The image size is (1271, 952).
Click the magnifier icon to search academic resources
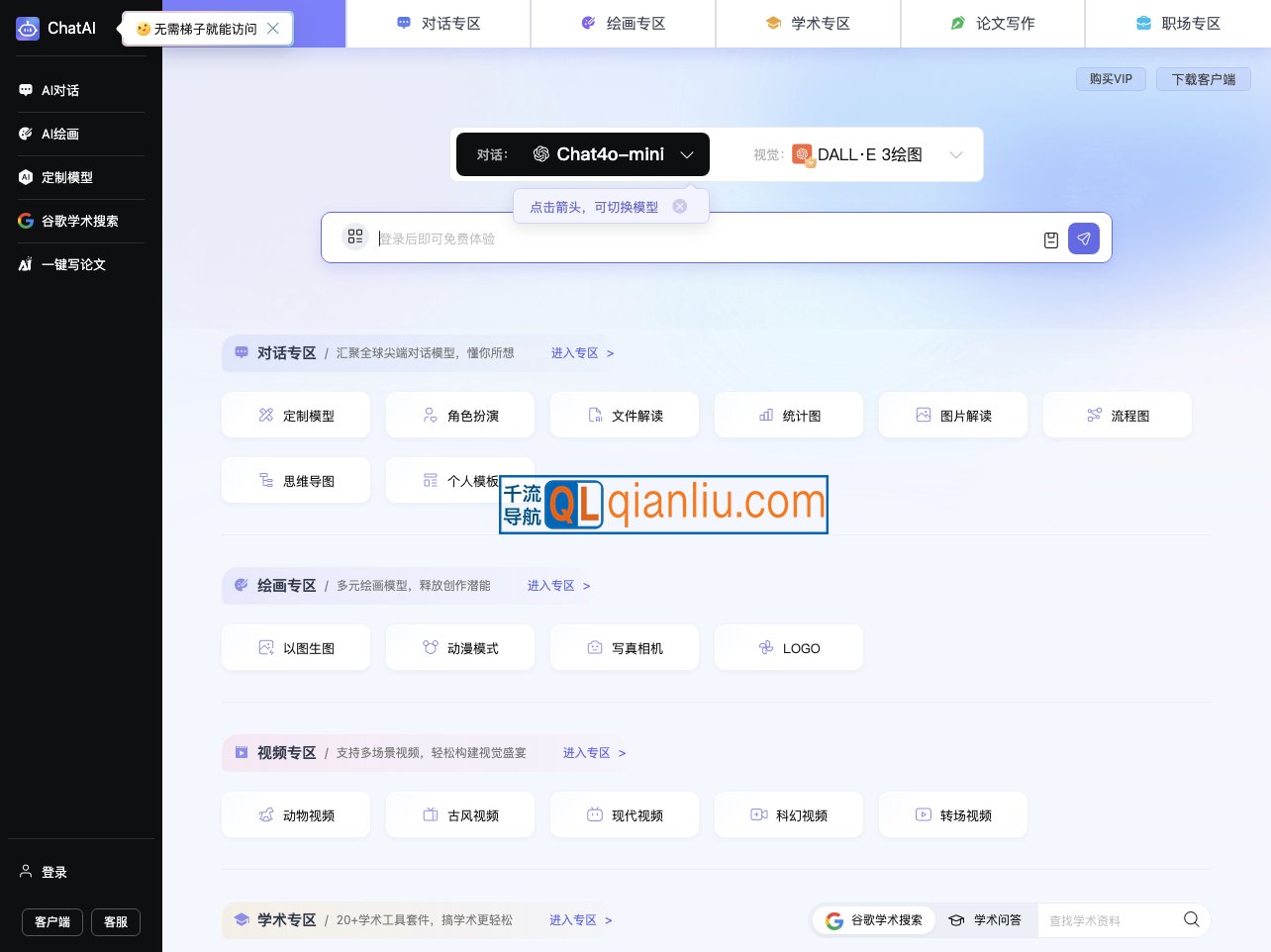1191,919
